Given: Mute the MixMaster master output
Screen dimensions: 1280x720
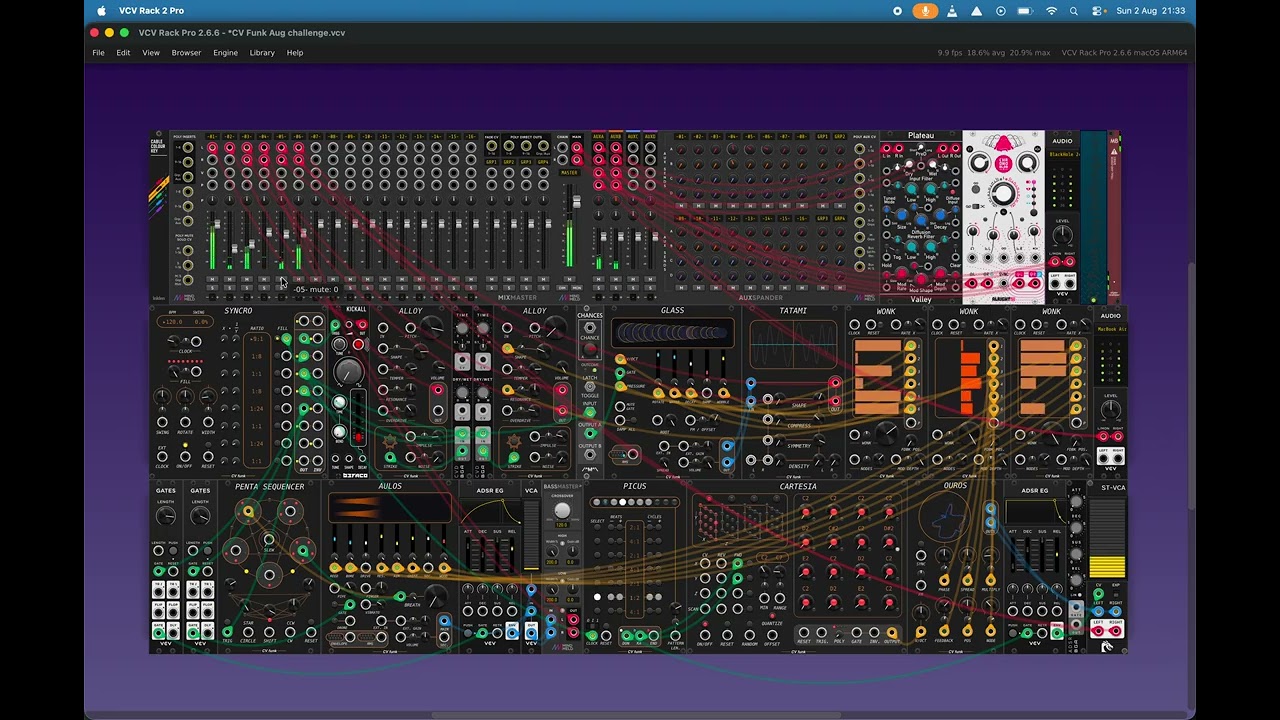Looking at the screenshot, I should (569, 279).
